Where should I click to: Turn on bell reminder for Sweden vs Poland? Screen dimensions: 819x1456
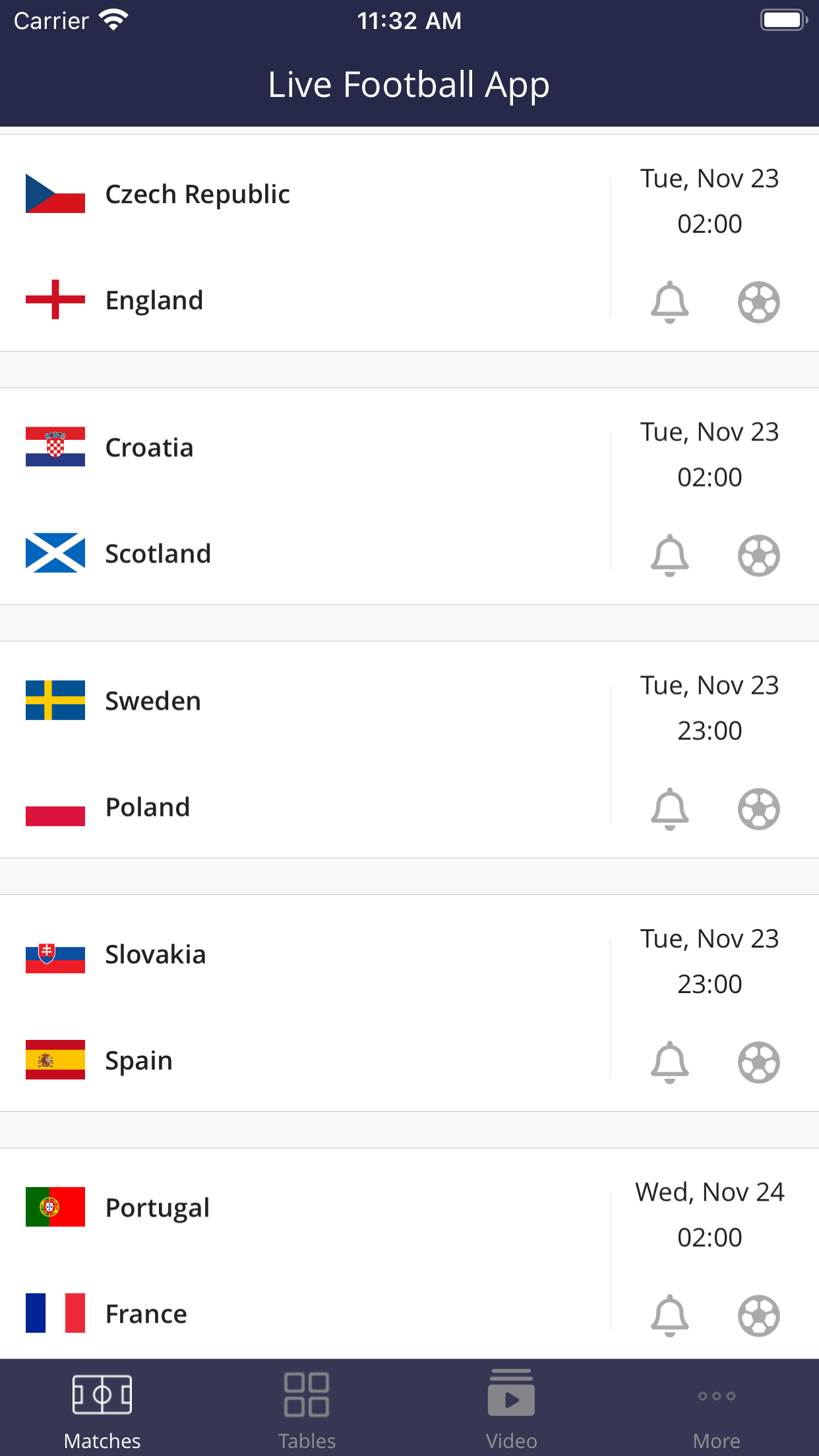669,808
